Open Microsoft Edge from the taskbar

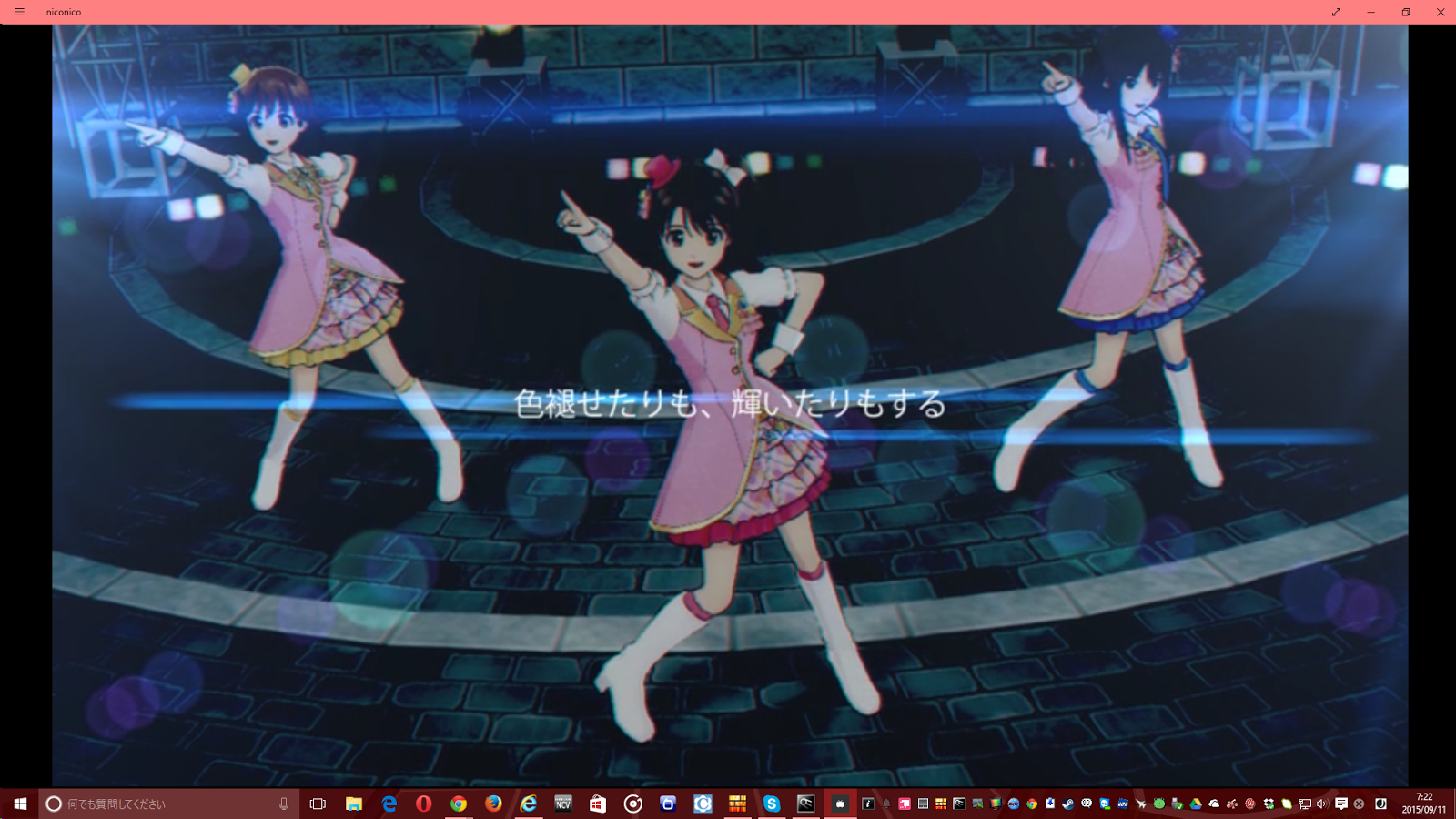click(x=389, y=804)
